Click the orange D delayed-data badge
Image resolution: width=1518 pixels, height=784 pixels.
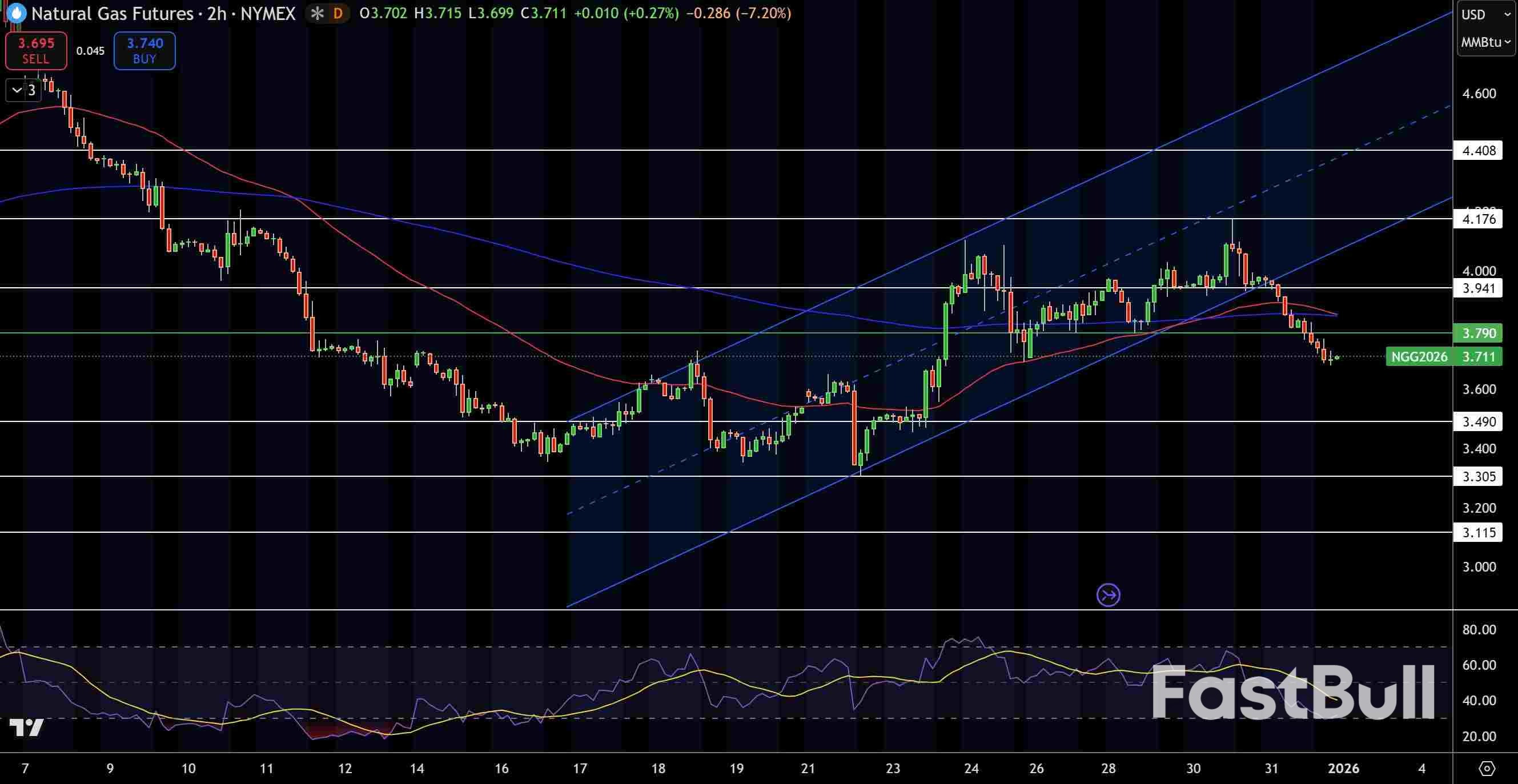338,13
